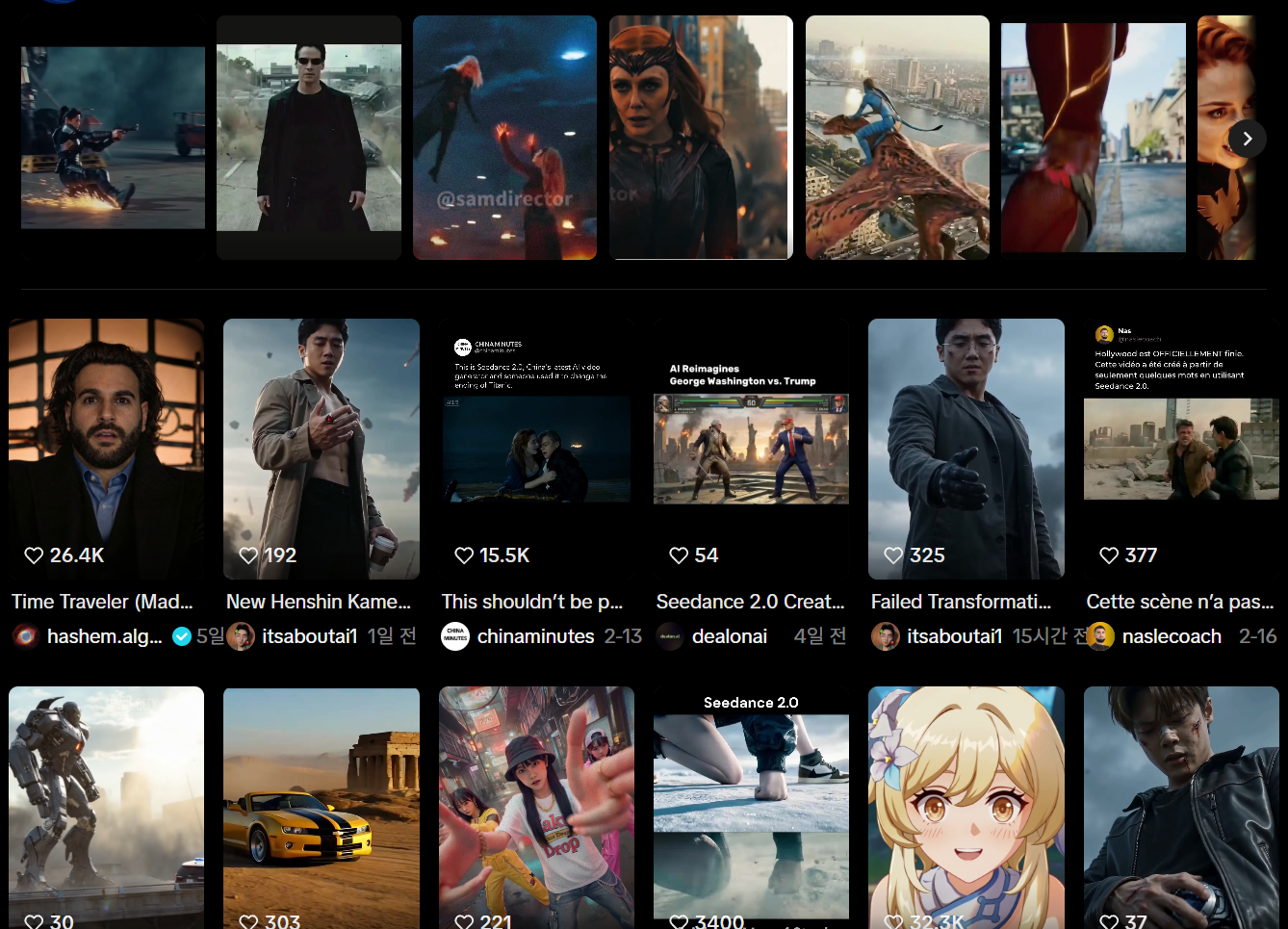Like the Time Traveler video via its heart icon
Viewport: 1288px width, 929px height.
coord(34,555)
